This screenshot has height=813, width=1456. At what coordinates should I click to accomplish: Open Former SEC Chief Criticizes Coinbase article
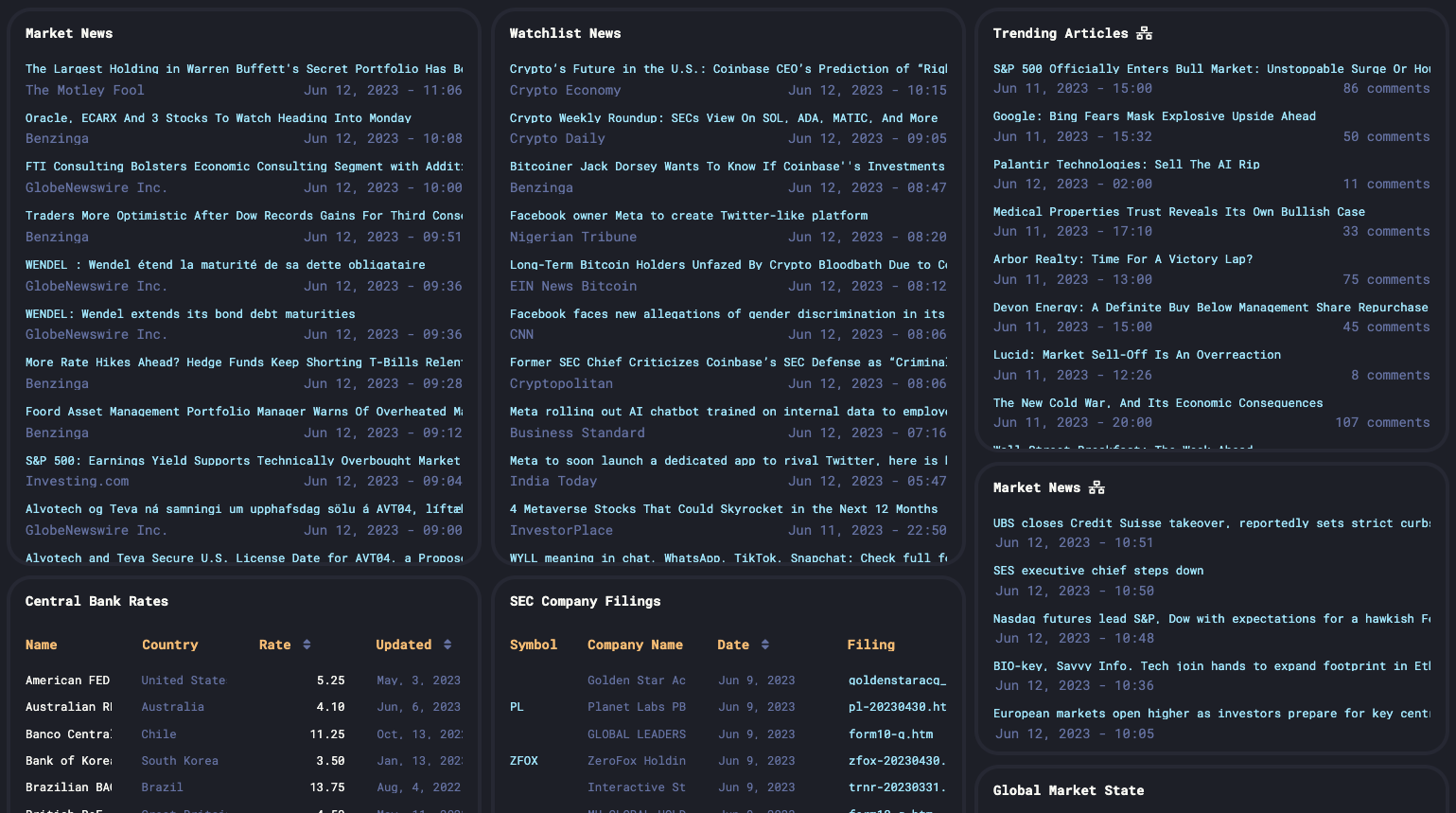click(728, 362)
